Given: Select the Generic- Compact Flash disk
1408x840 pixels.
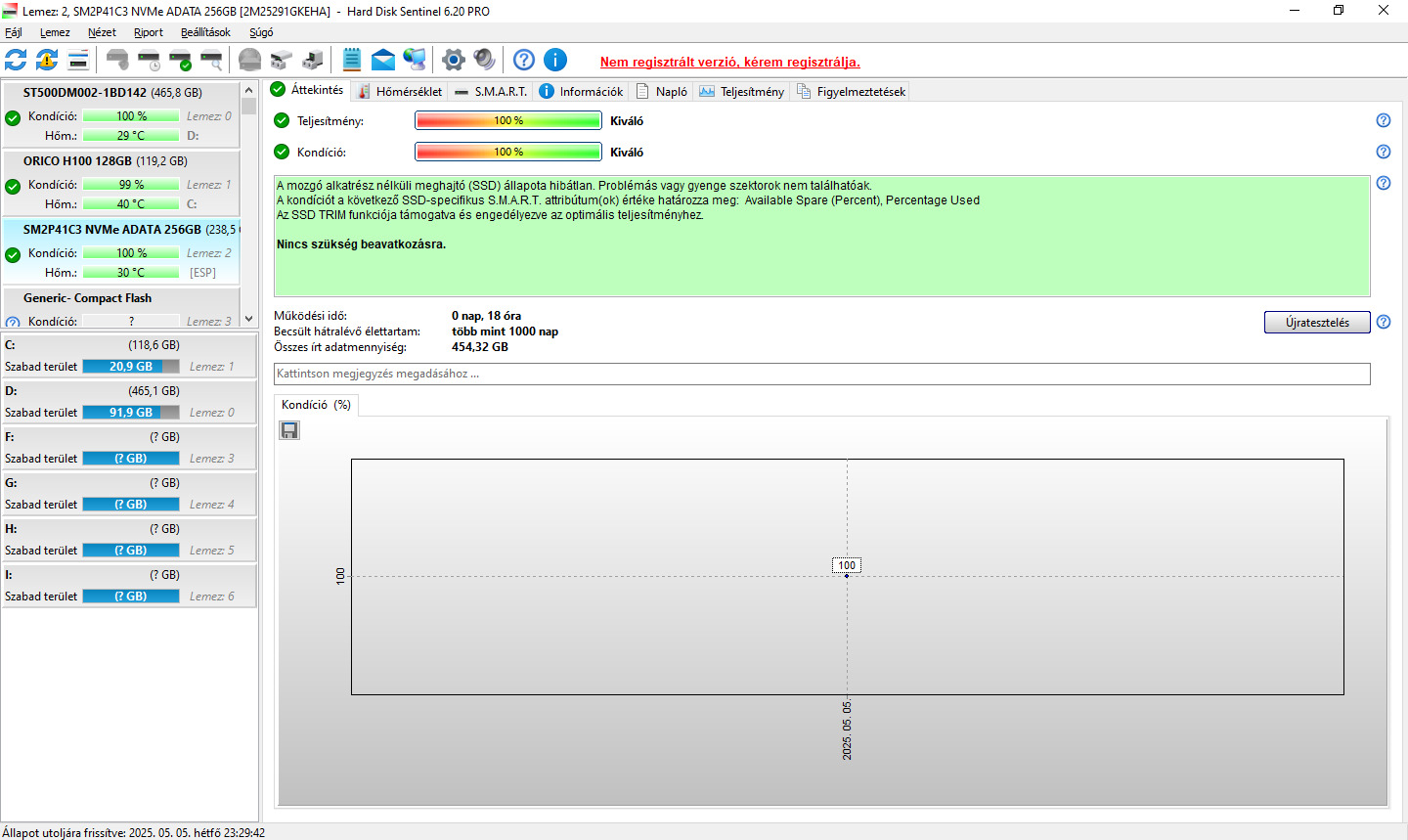Looking at the screenshot, I should 121,307.
